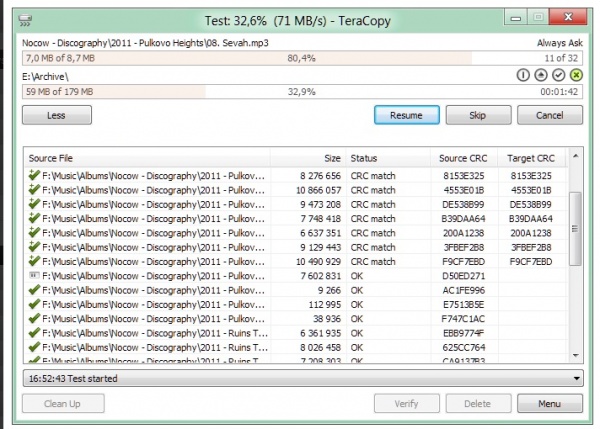Click the circled up-arrow eject icon
This screenshot has height=429, width=600.
click(x=541, y=75)
